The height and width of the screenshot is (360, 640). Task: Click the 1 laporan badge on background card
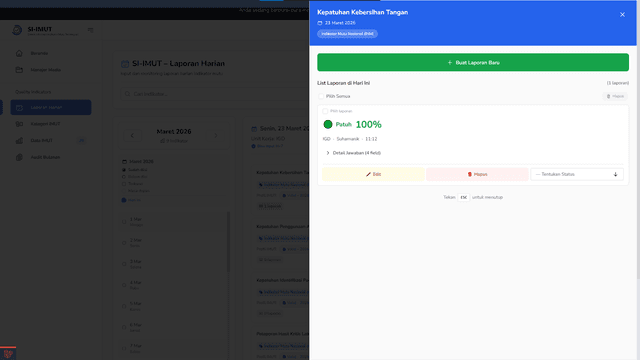pos(270,206)
